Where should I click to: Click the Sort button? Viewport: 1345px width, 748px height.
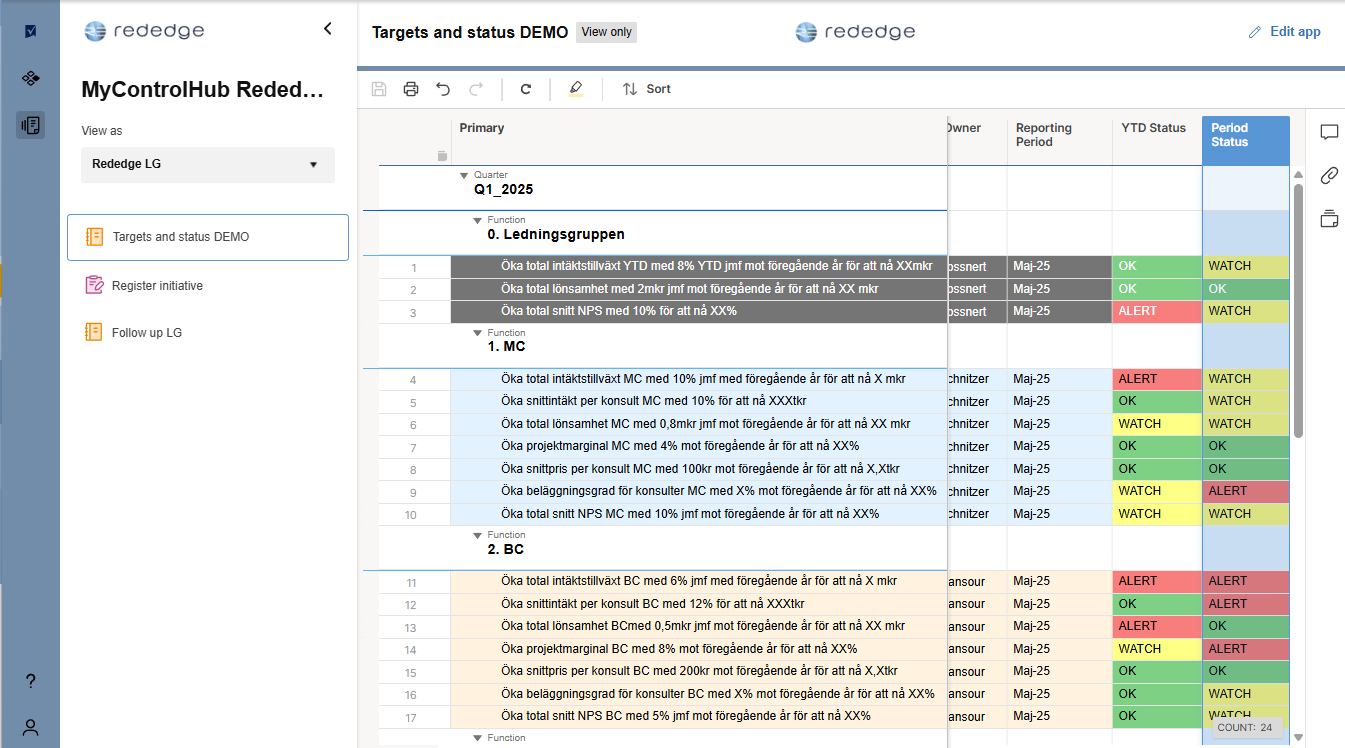pyautogui.click(x=647, y=89)
